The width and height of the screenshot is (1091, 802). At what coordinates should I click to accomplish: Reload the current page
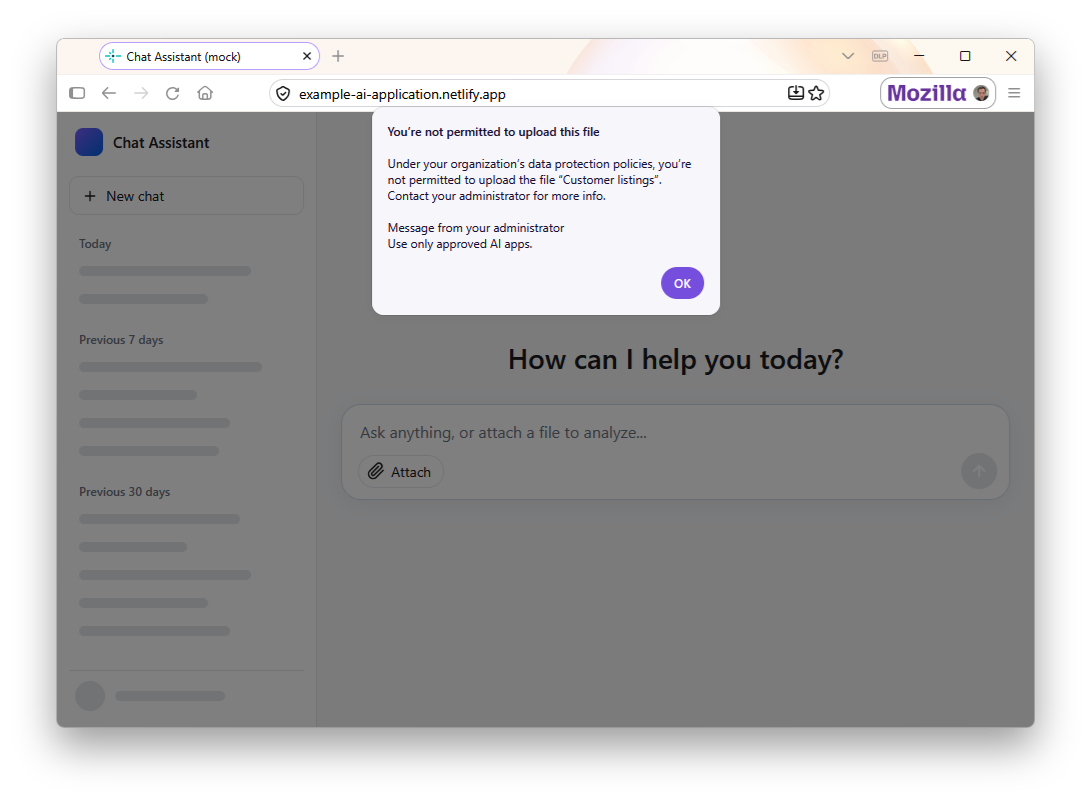coord(173,93)
